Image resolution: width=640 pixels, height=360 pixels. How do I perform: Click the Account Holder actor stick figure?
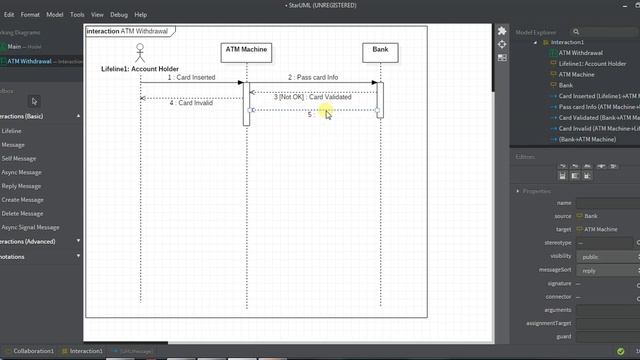point(140,53)
